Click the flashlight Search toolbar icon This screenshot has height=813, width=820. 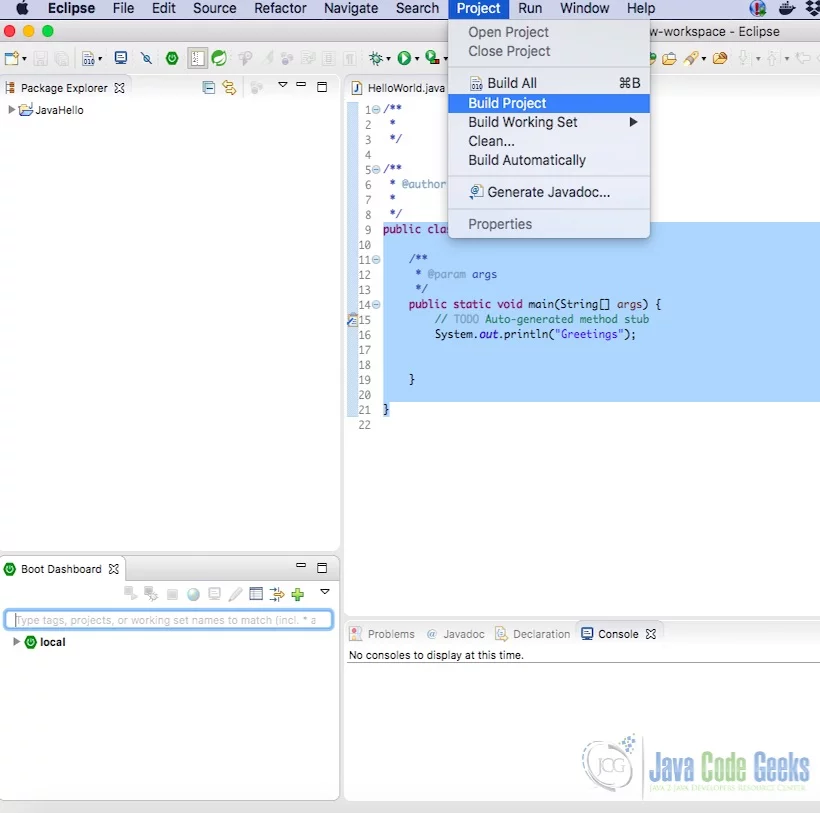691,58
